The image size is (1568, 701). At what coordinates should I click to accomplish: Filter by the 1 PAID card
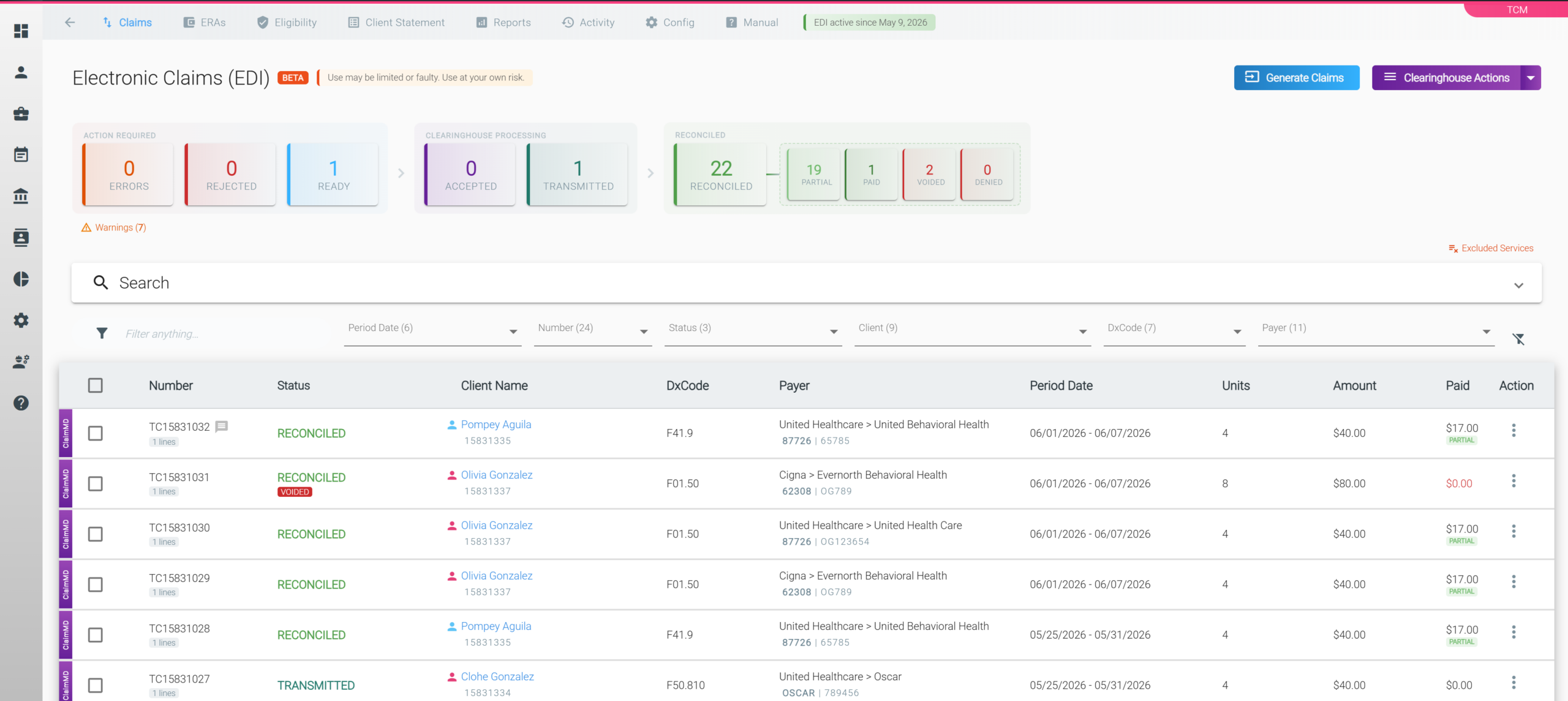872,175
